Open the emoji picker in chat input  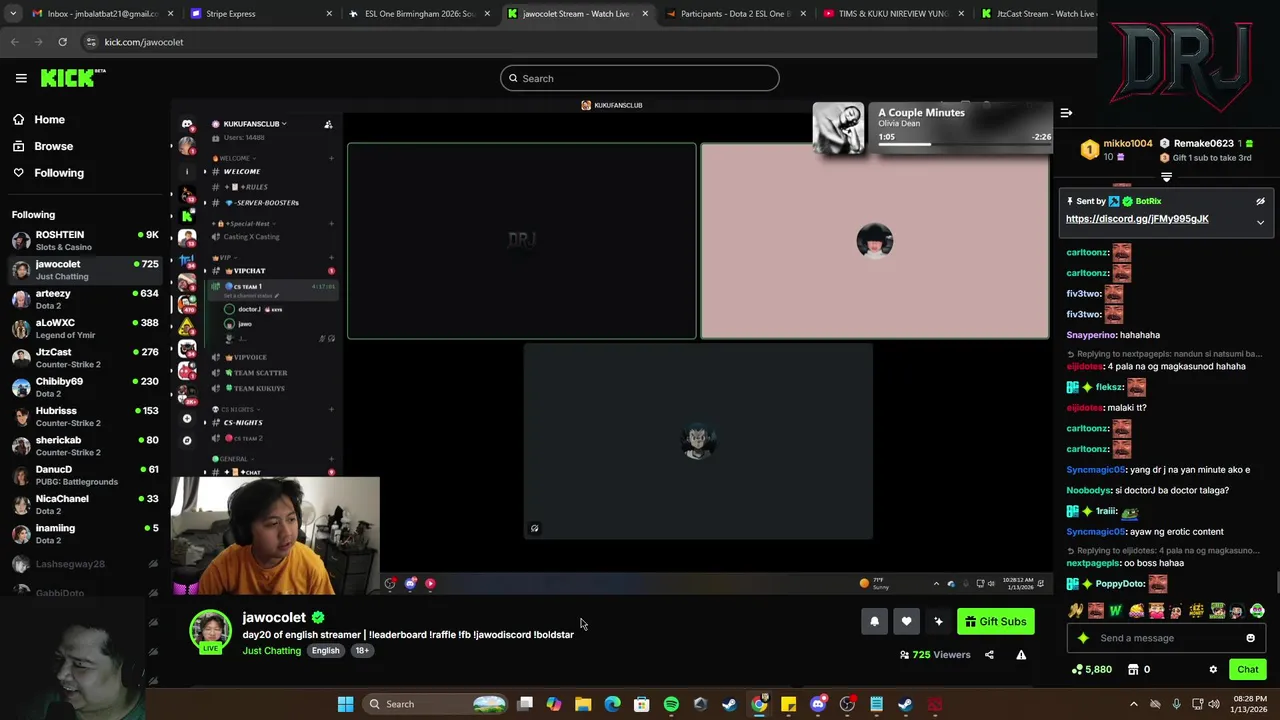click(1250, 638)
